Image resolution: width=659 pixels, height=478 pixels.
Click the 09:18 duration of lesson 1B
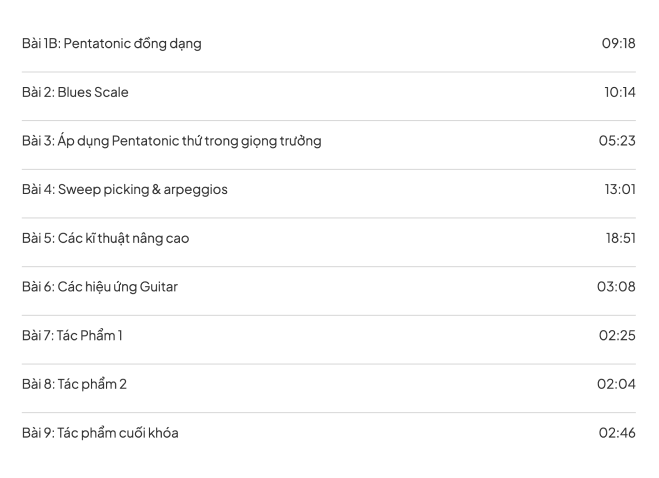618,44
